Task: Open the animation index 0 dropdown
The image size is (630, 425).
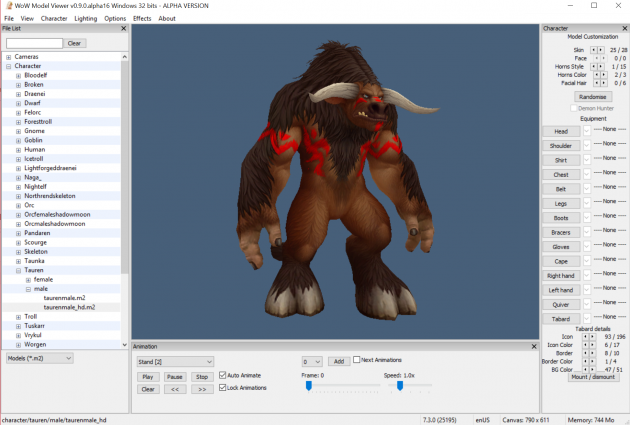Action: [312, 362]
